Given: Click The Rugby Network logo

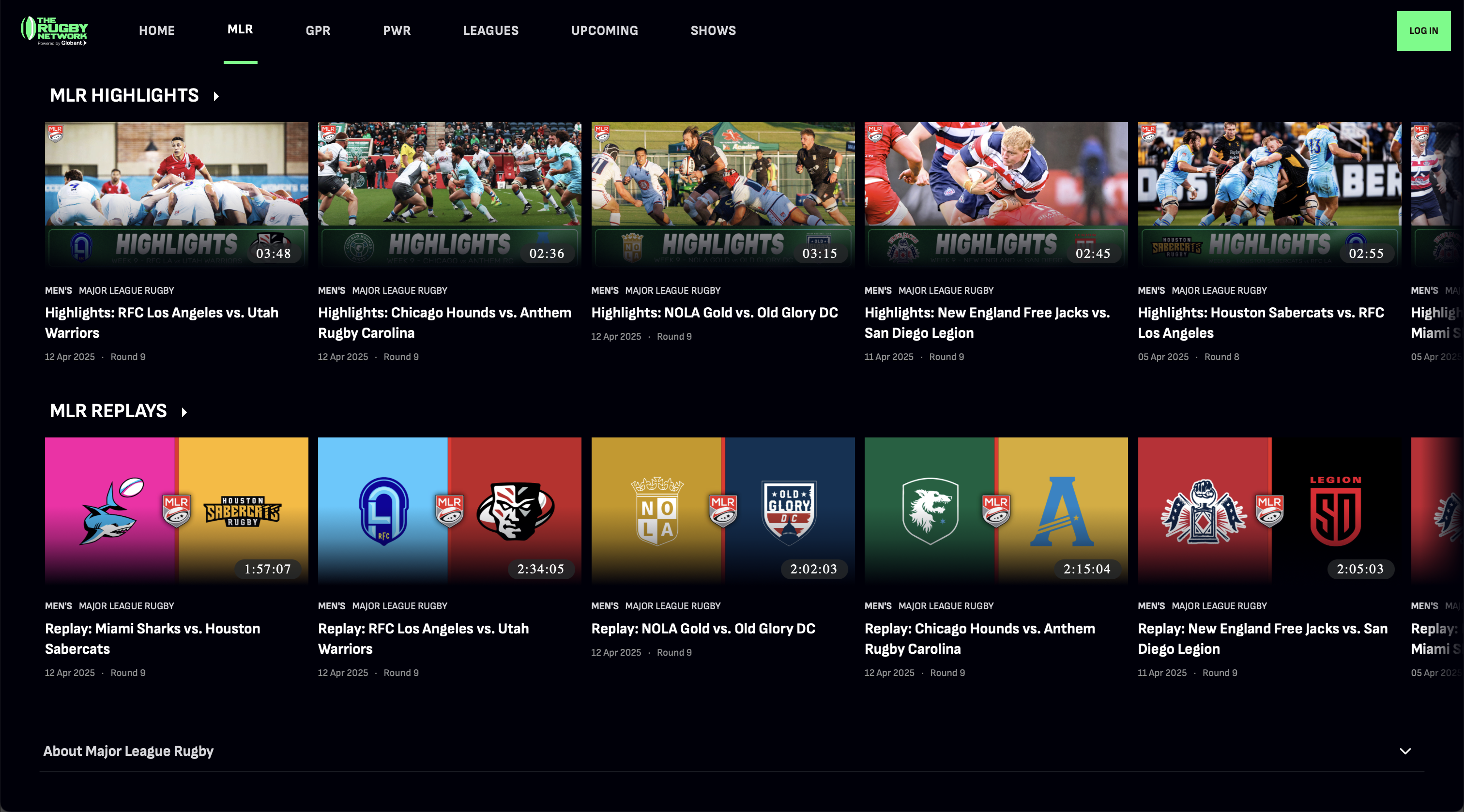Looking at the screenshot, I should pyautogui.click(x=54, y=30).
